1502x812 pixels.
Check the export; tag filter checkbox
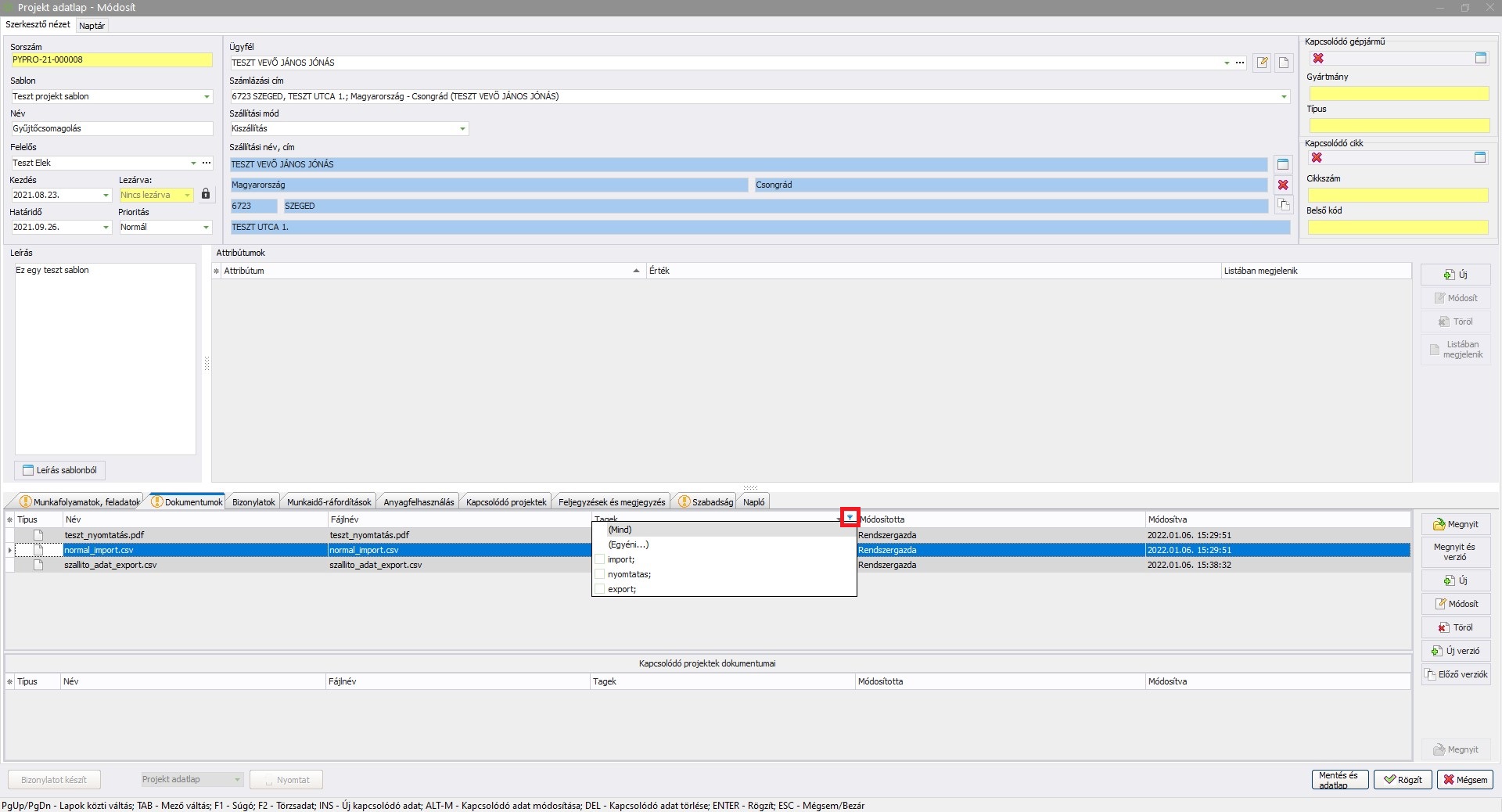tap(600, 589)
